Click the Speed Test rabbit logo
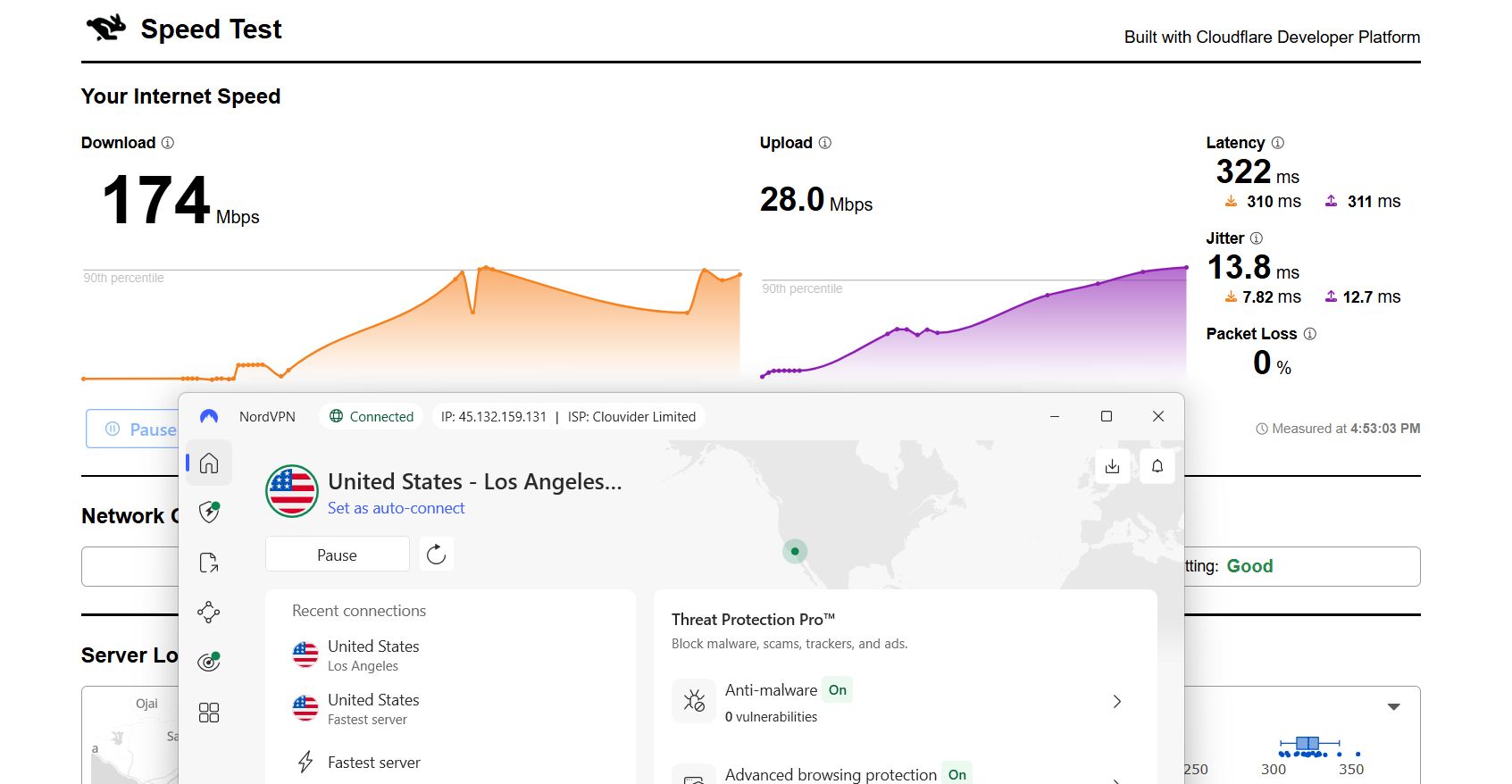 [x=106, y=29]
